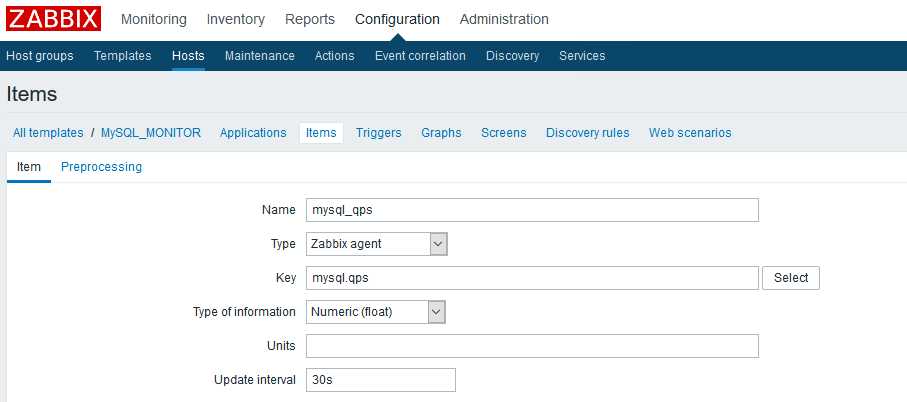Open the MySQL_MONITOR template link
This screenshot has width=907, height=402.
pos(151,132)
